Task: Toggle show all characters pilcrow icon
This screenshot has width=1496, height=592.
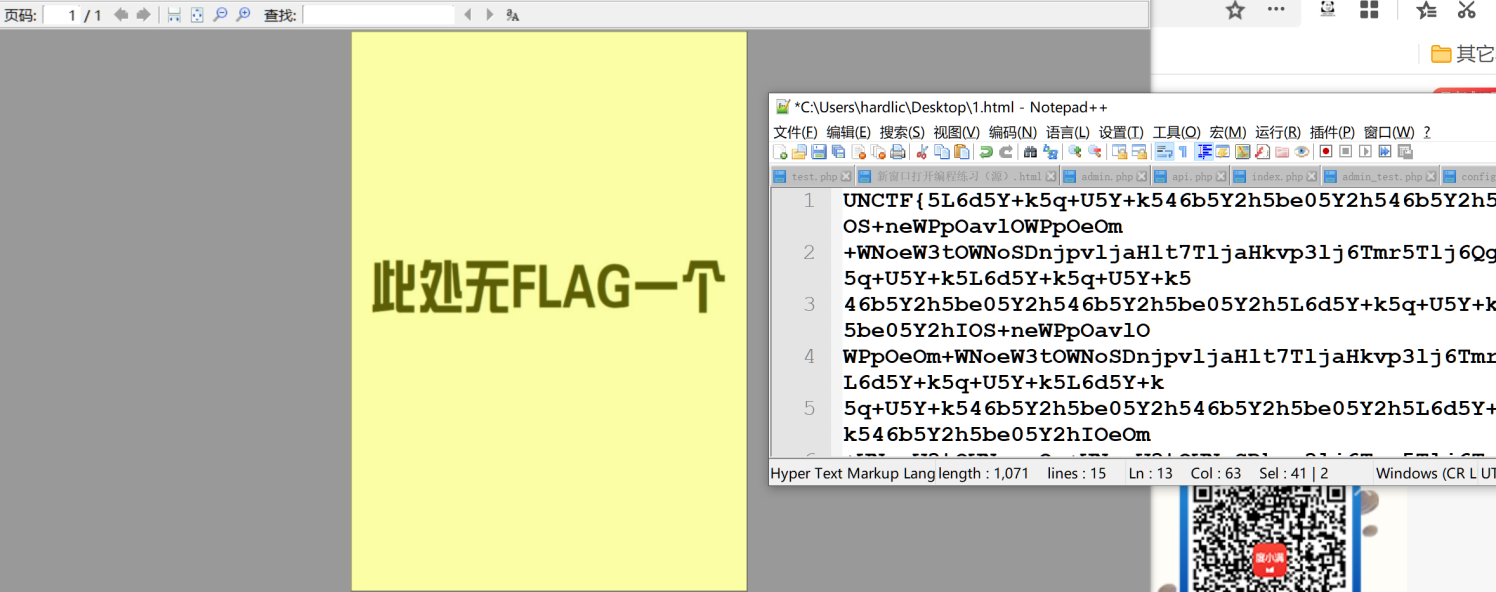Action: [x=1183, y=152]
